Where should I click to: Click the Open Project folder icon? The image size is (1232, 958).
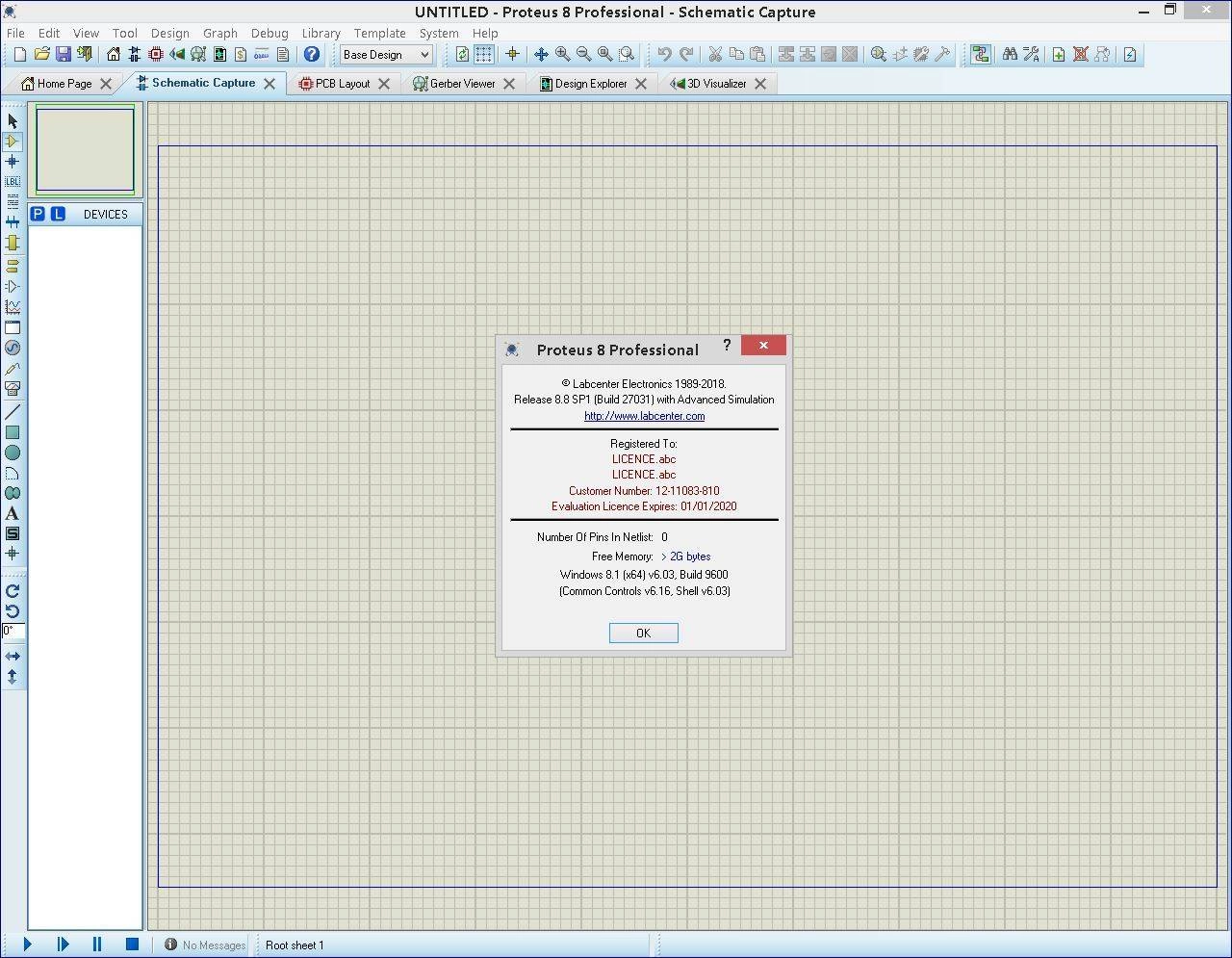tap(41, 55)
